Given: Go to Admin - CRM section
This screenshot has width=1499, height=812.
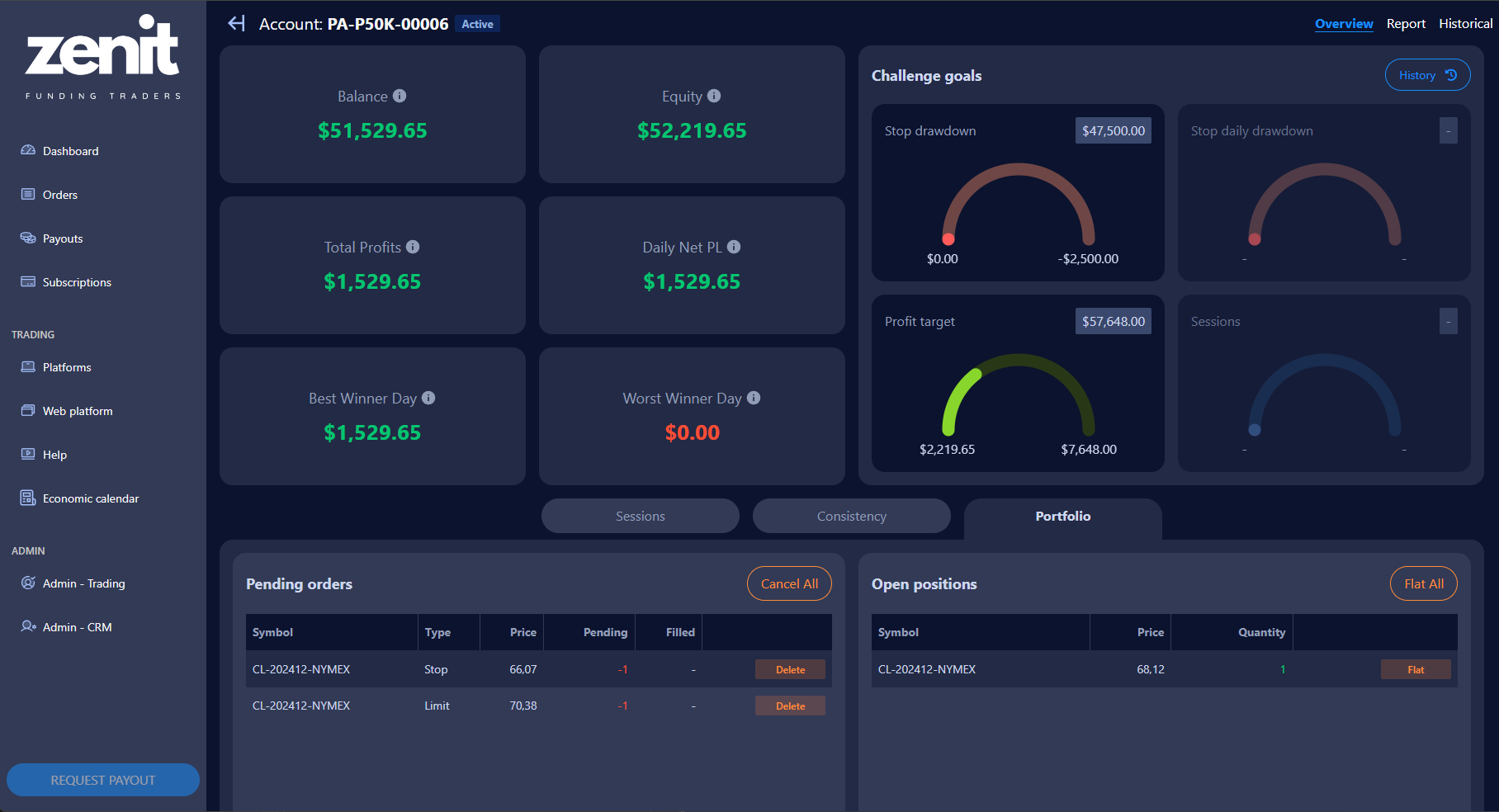Looking at the screenshot, I should click(77, 627).
